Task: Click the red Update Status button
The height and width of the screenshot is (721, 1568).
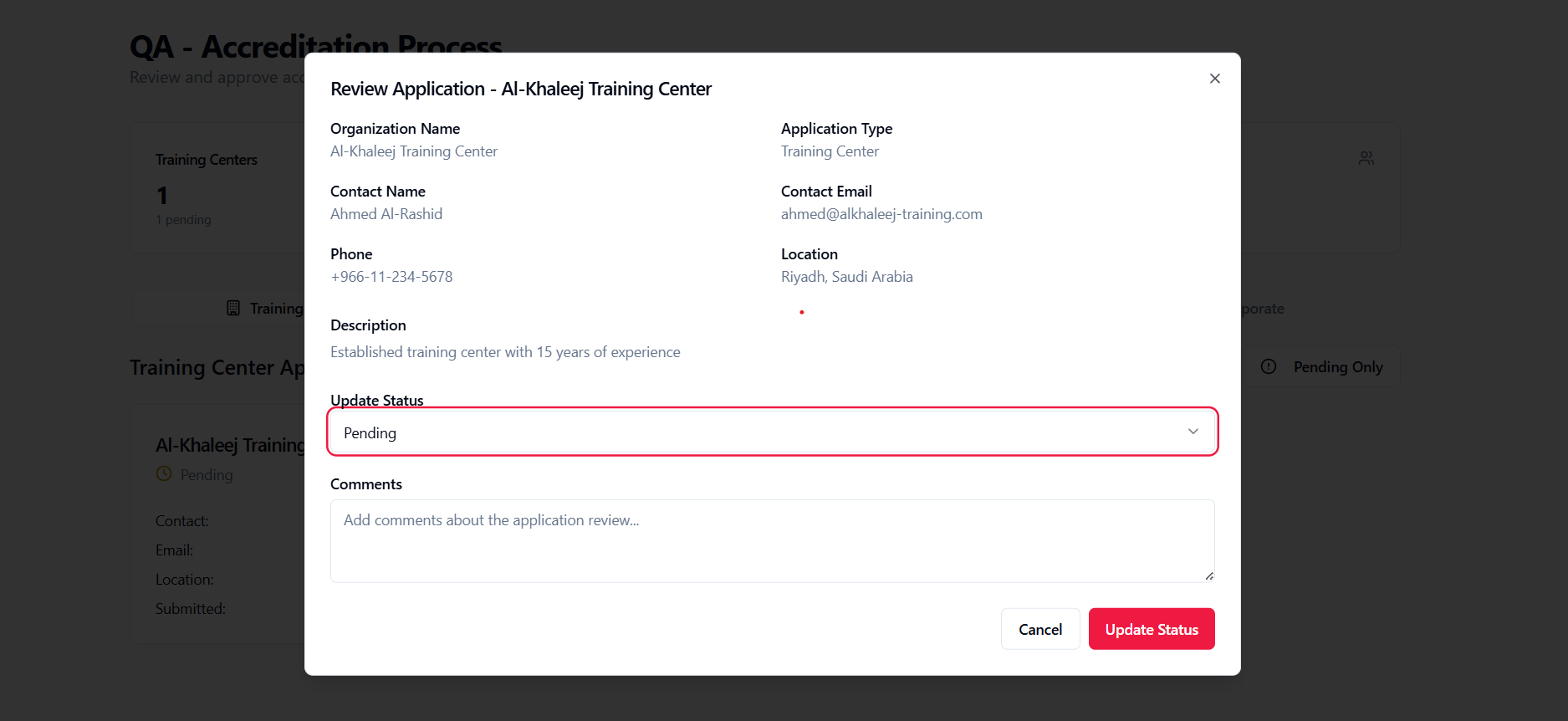Action: point(1151,629)
